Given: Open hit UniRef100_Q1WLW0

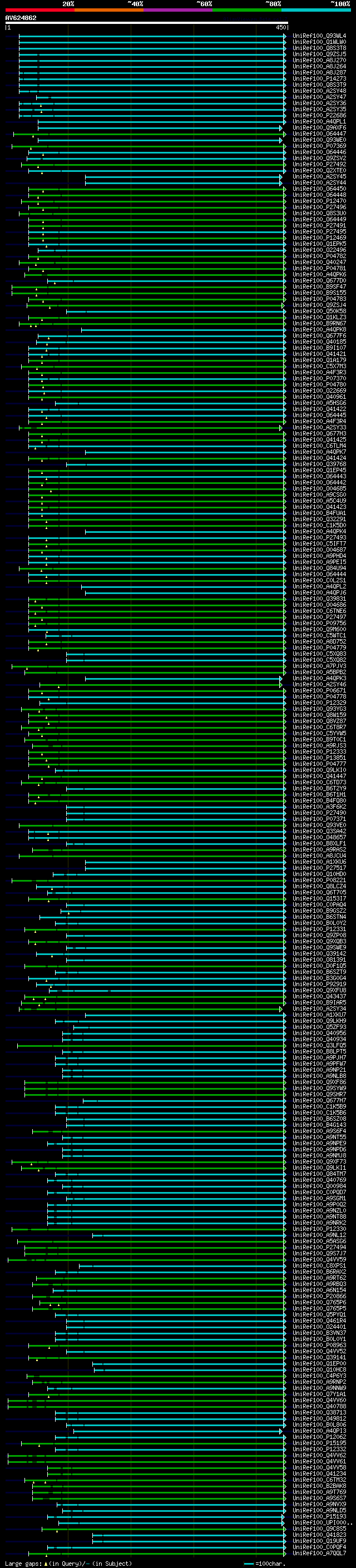Looking at the screenshot, I should point(319,42).
